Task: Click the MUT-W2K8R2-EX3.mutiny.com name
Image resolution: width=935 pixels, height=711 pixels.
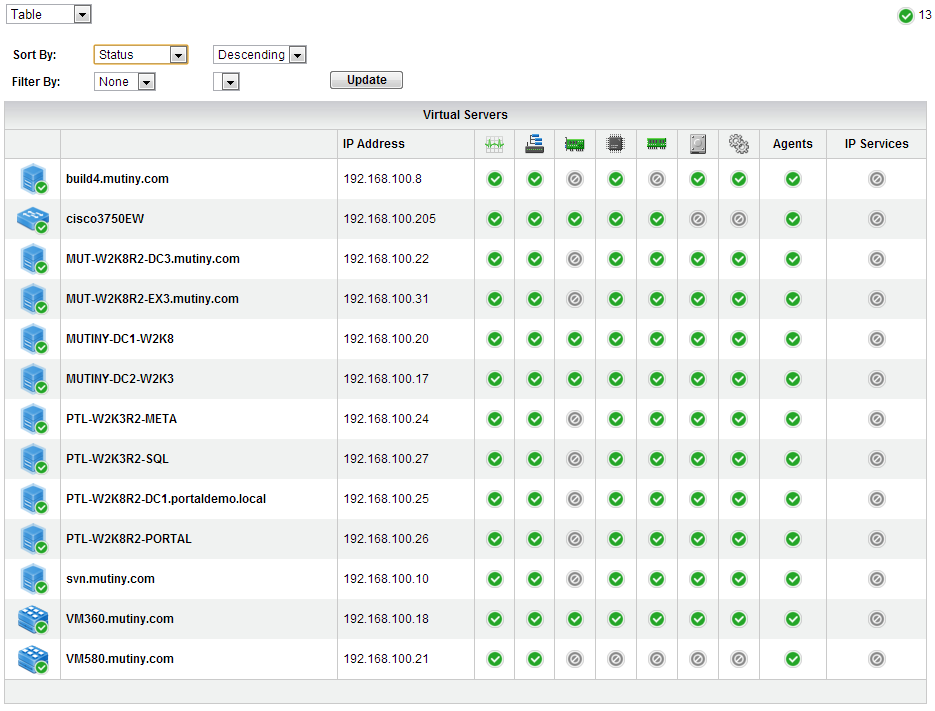Action: [x=152, y=299]
